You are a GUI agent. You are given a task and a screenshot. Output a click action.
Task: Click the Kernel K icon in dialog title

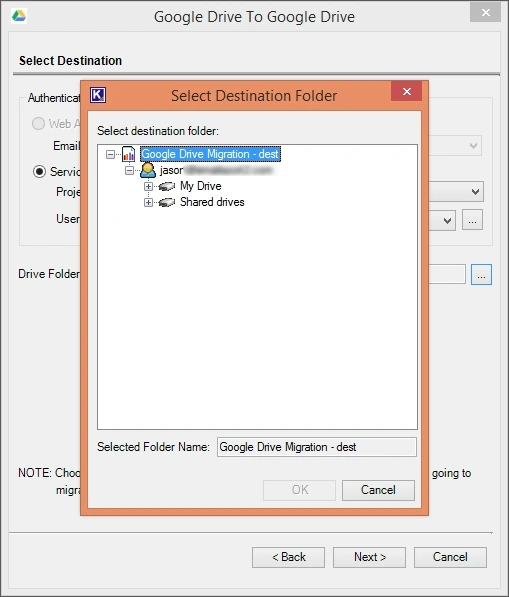pos(98,95)
